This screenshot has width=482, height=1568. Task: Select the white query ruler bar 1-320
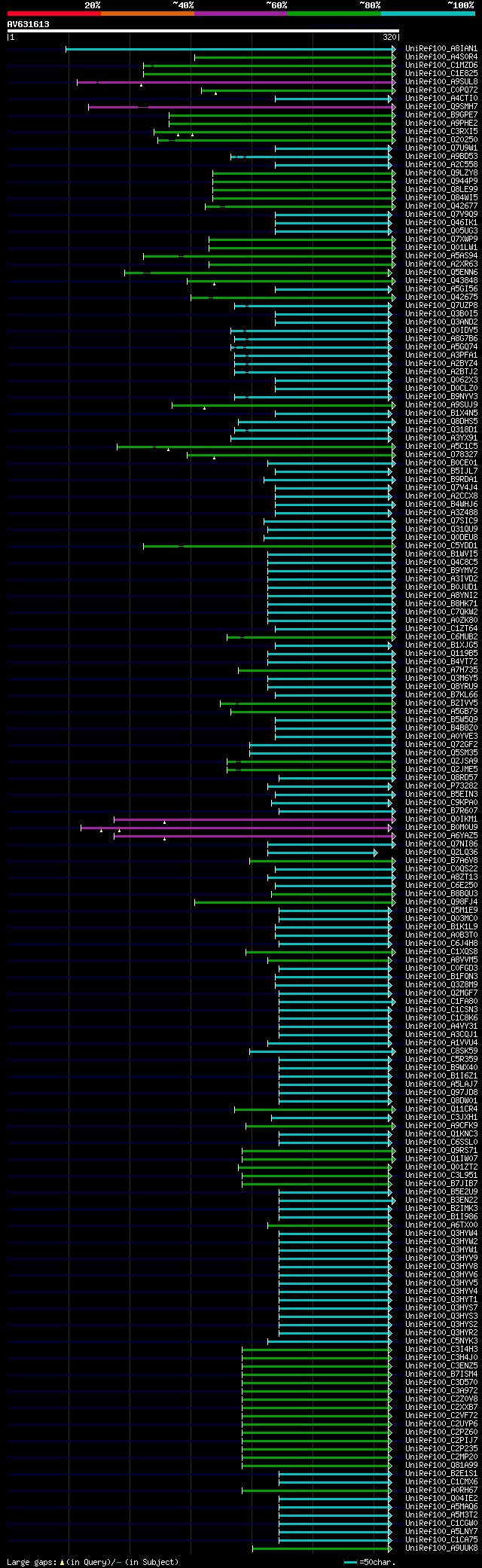pyautogui.click(x=203, y=31)
